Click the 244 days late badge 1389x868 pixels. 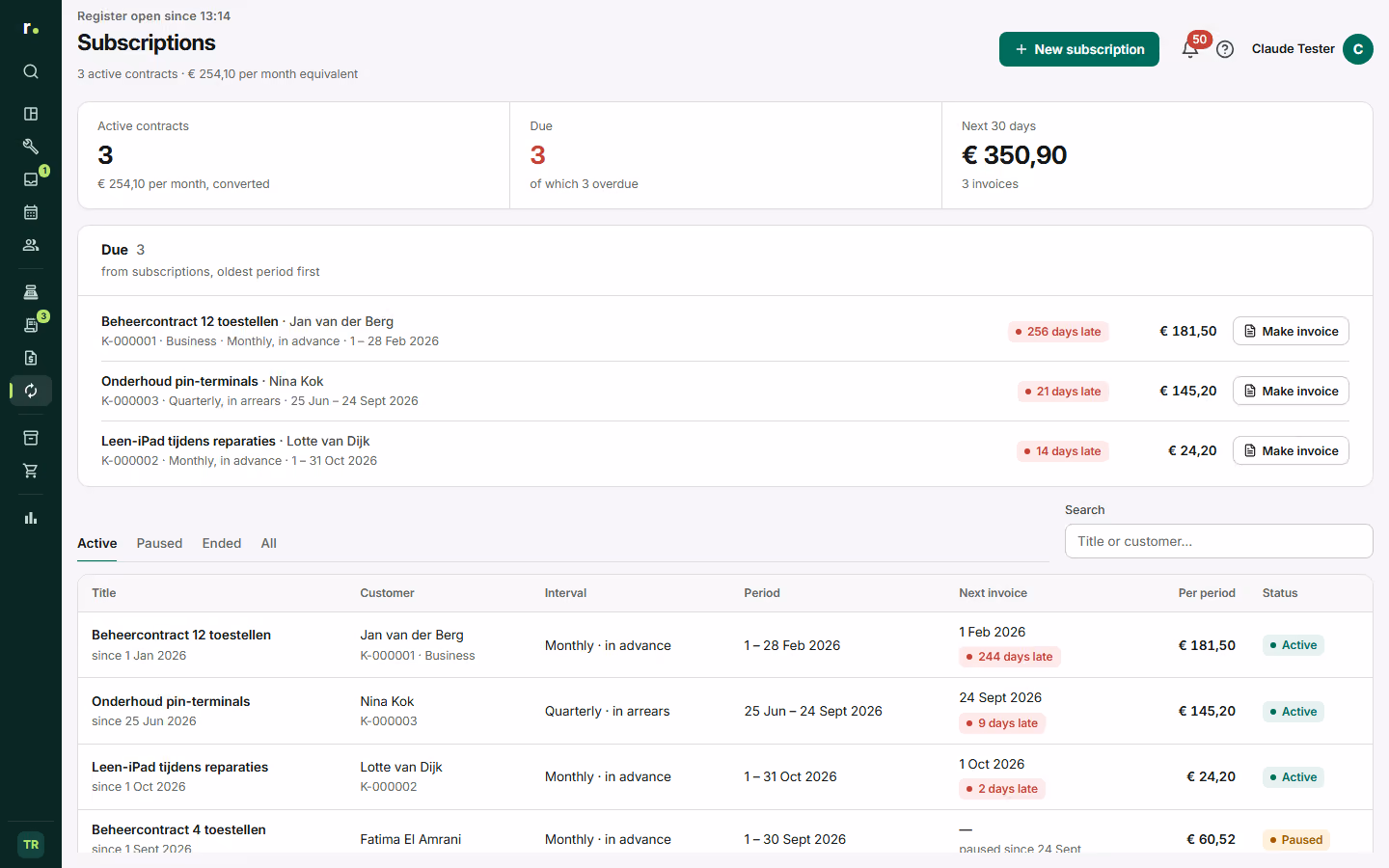(x=1010, y=657)
